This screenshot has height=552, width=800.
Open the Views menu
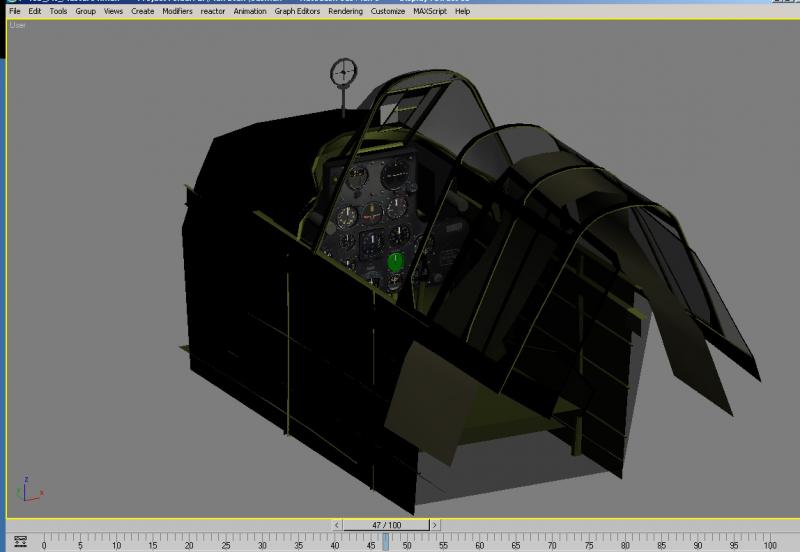pyautogui.click(x=113, y=11)
